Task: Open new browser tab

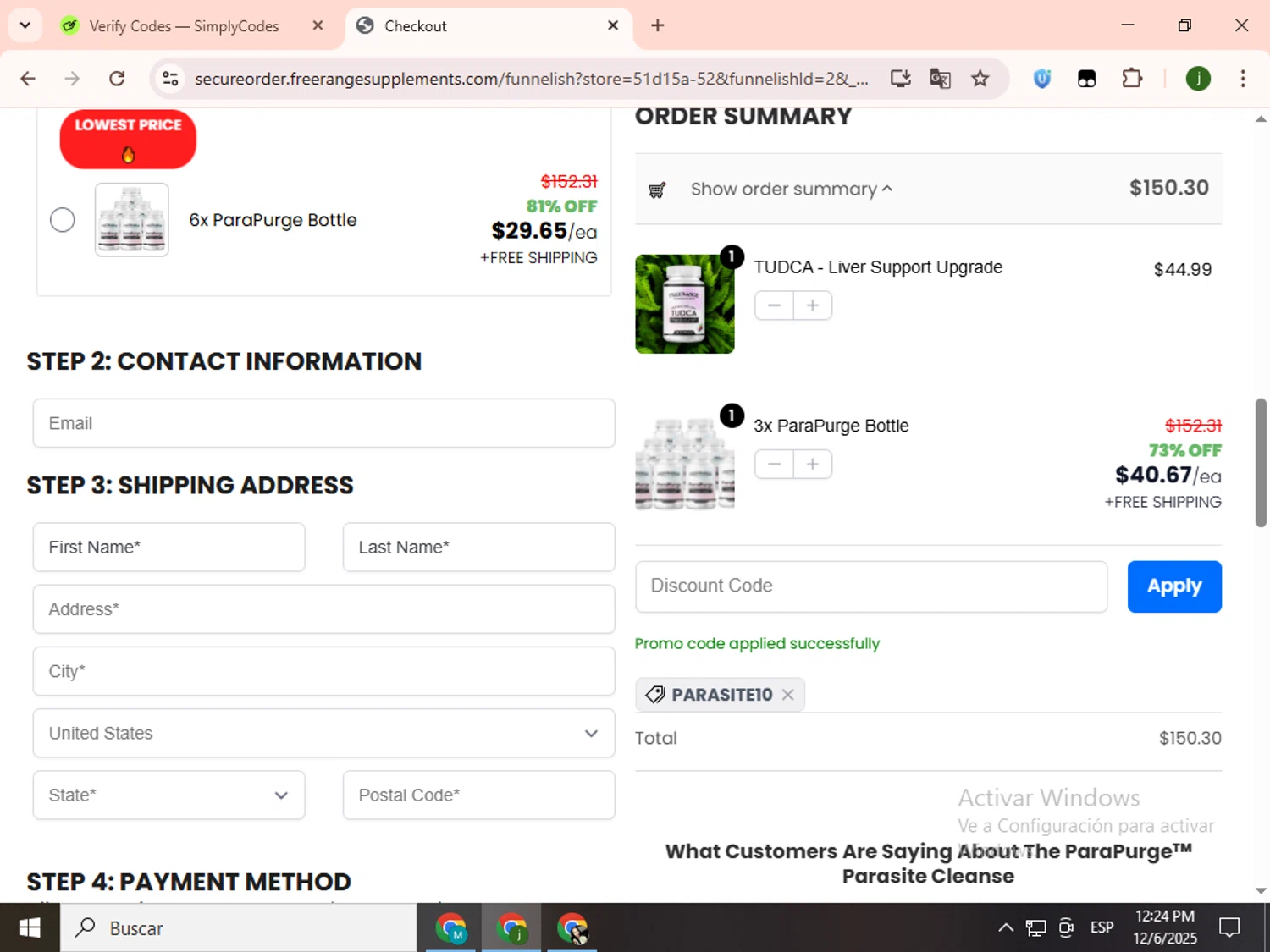Action: (x=657, y=25)
